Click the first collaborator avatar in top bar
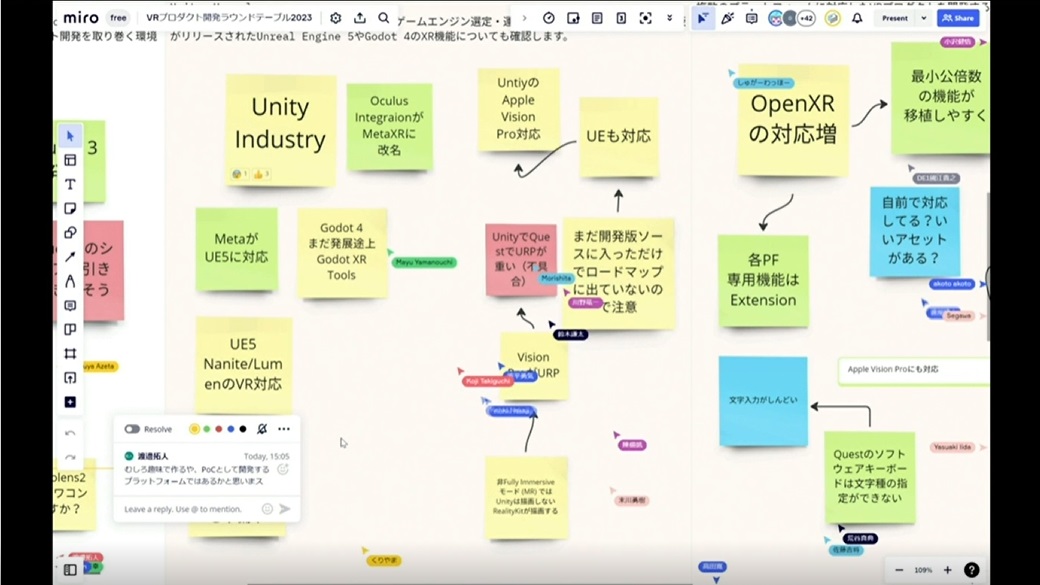This screenshot has width=1040, height=585. [x=775, y=18]
